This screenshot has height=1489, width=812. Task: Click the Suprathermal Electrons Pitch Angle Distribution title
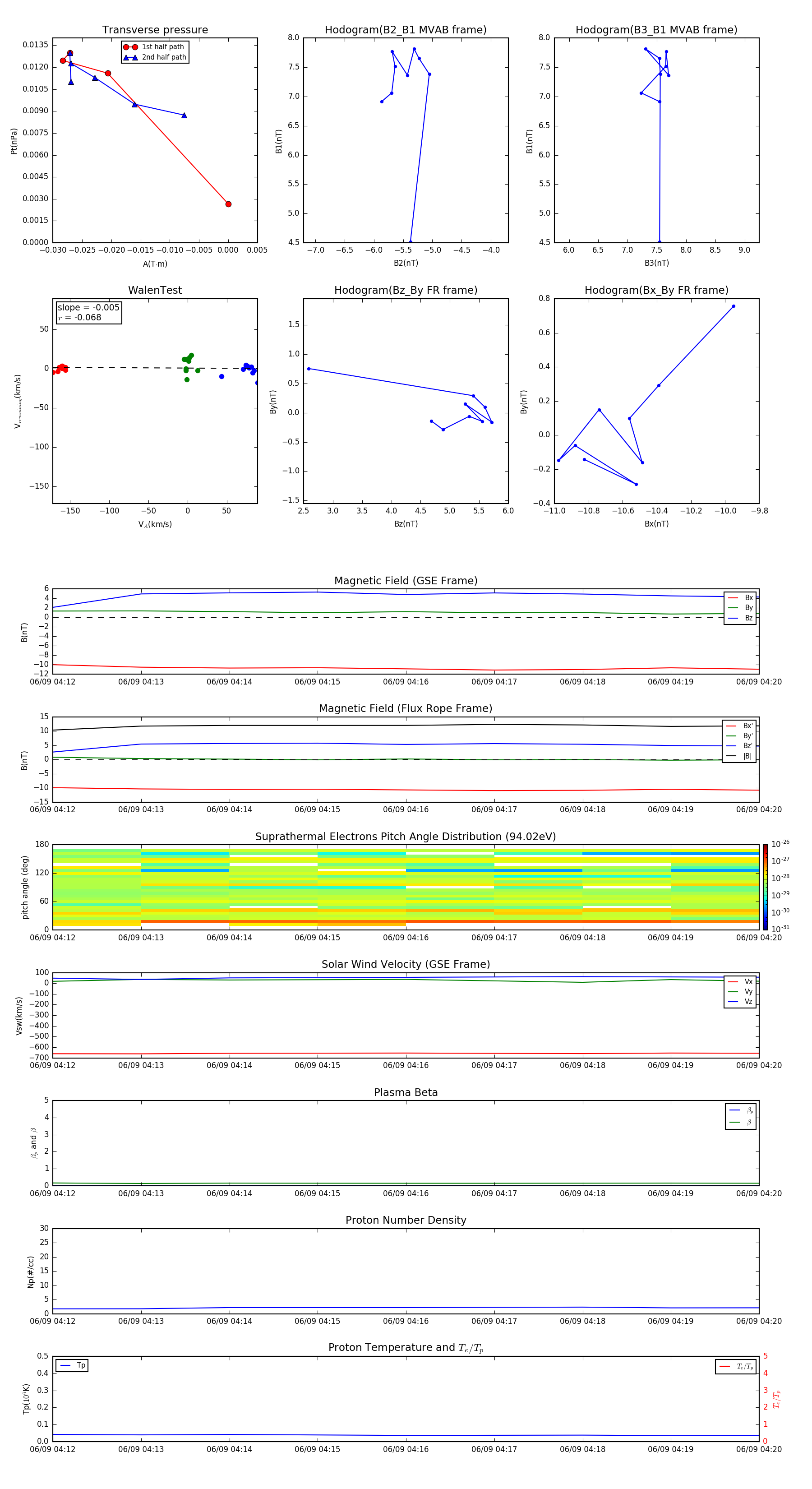(406, 837)
